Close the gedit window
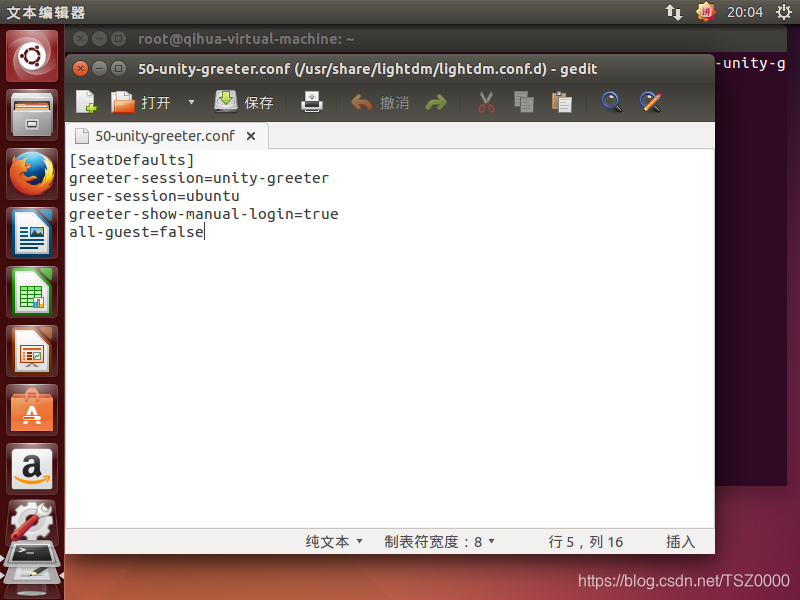The height and width of the screenshot is (600, 800). tap(80, 68)
